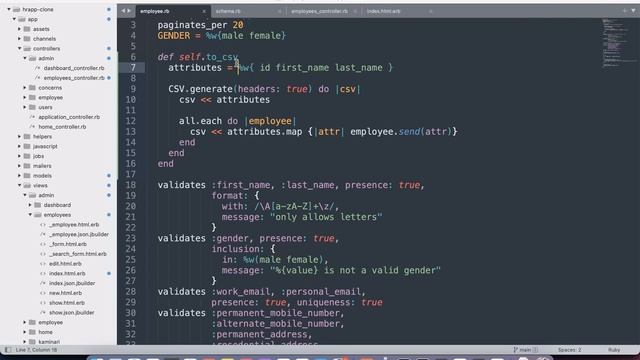Click Line 7, Column 18 in status bar
Image resolution: width=640 pixels, height=360 pixels.
(36, 350)
